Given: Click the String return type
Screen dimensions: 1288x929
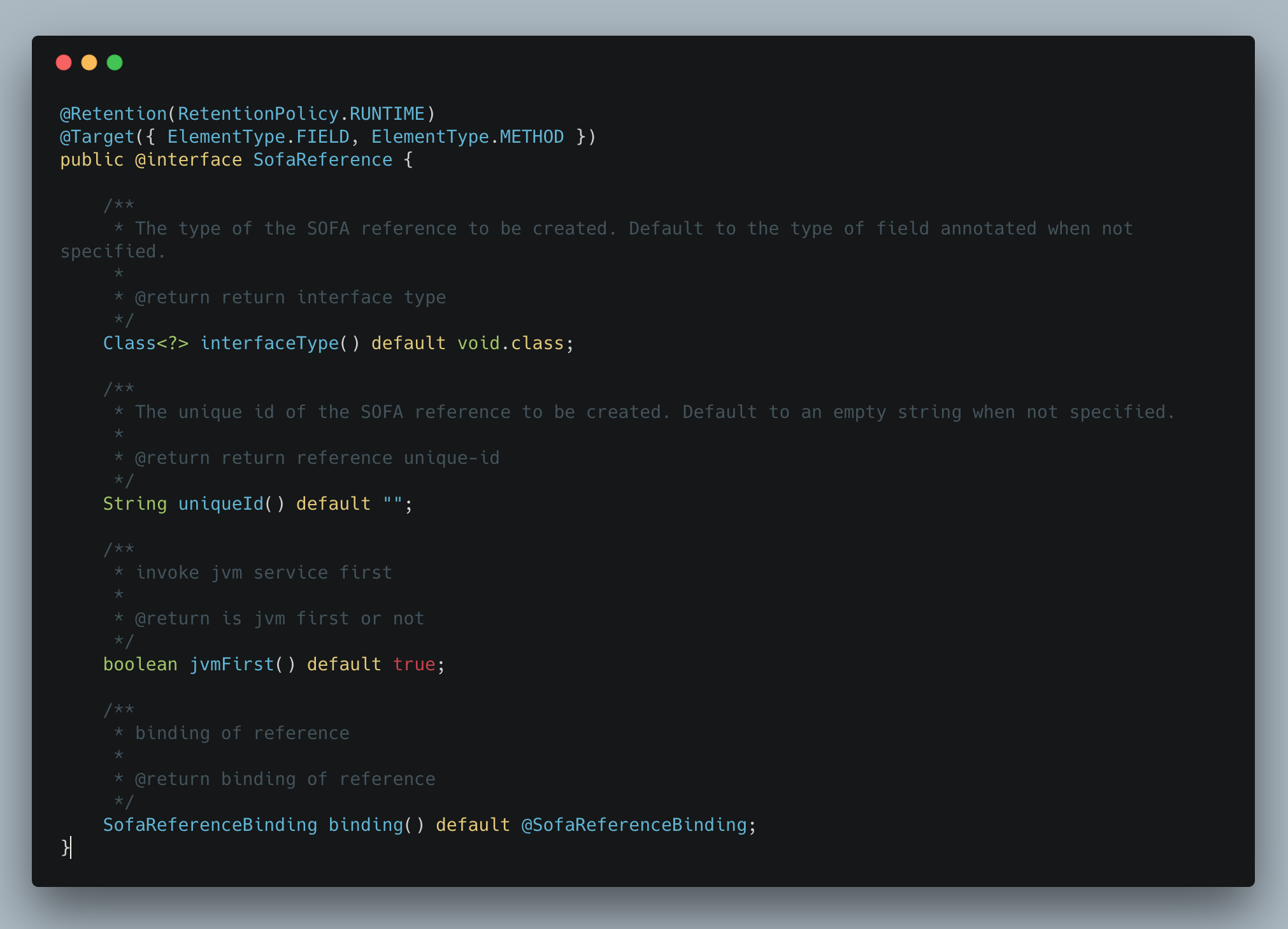Looking at the screenshot, I should (135, 504).
